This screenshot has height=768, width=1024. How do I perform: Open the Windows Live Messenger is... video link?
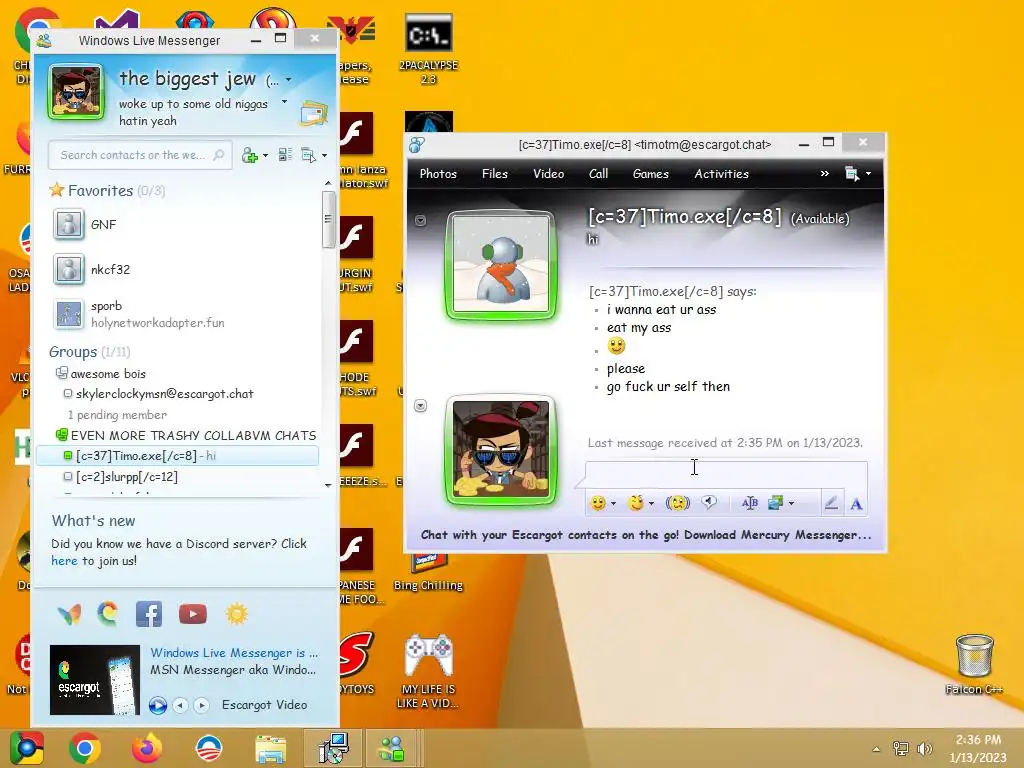pos(234,653)
